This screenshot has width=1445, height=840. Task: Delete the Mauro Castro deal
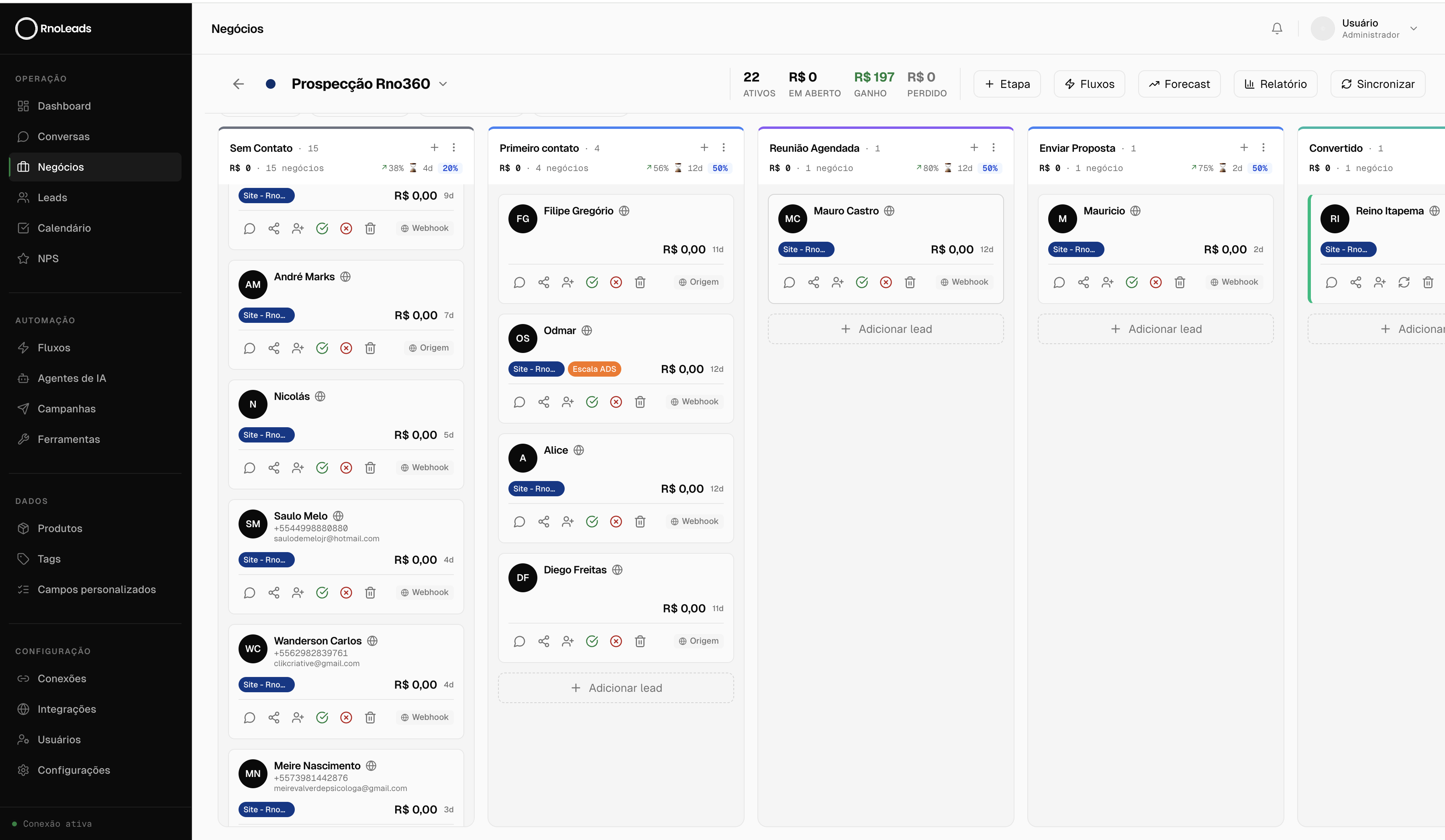point(910,282)
